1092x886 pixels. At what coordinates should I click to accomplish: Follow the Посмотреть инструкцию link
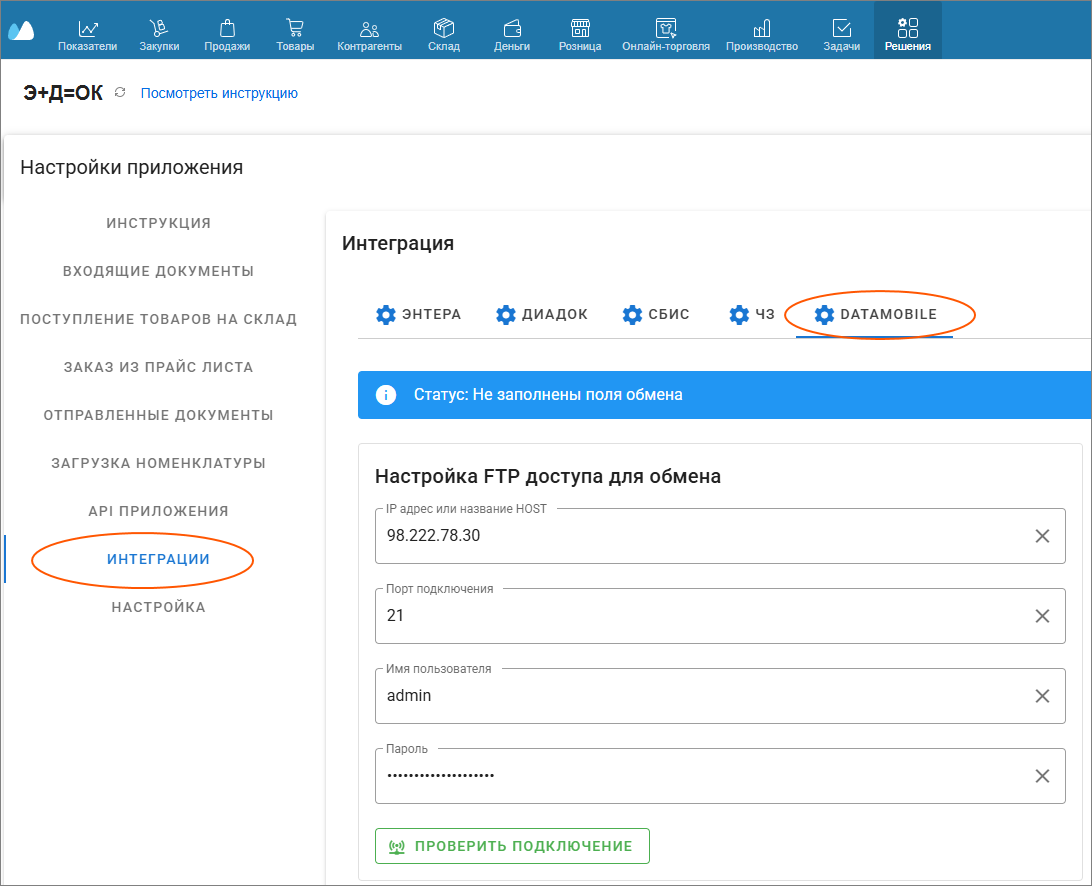[x=219, y=93]
